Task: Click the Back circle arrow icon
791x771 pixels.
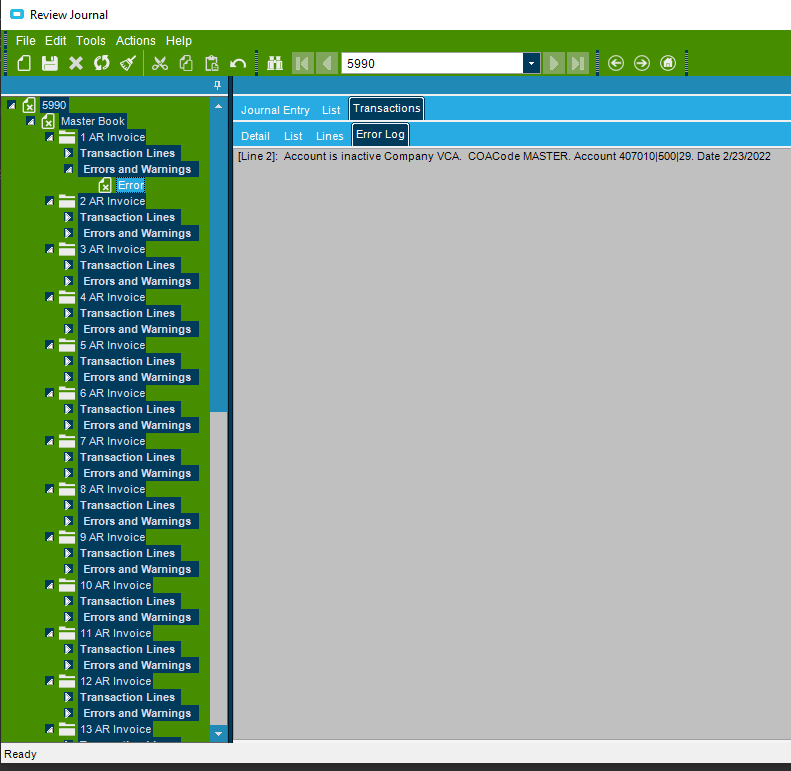Action: (x=616, y=64)
